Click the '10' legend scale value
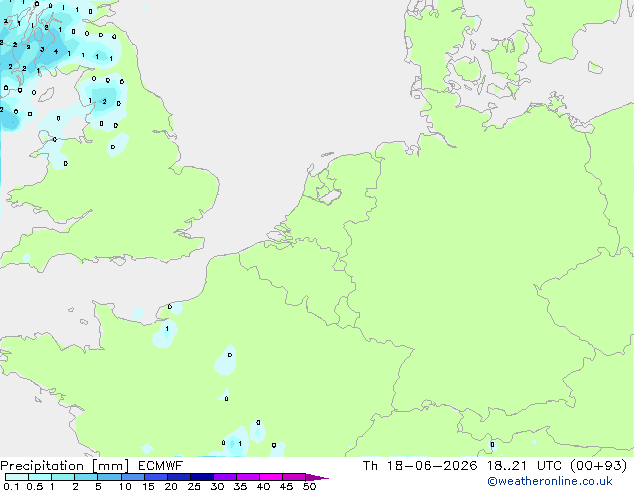Viewport: 634px width, 490px height. (x=125, y=486)
